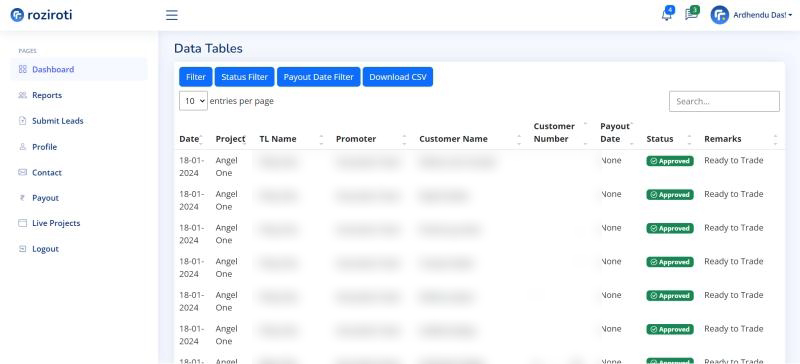The width and height of the screenshot is (800, 364).
Task: Sort table by Date column
Action: [x=191, y=139]
